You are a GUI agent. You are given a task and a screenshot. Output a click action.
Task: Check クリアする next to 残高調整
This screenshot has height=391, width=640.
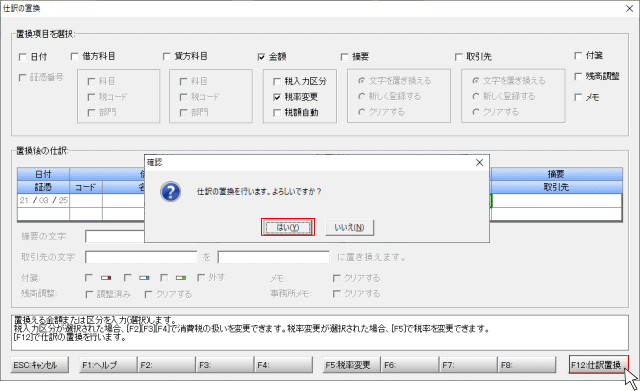pos(149,294)
